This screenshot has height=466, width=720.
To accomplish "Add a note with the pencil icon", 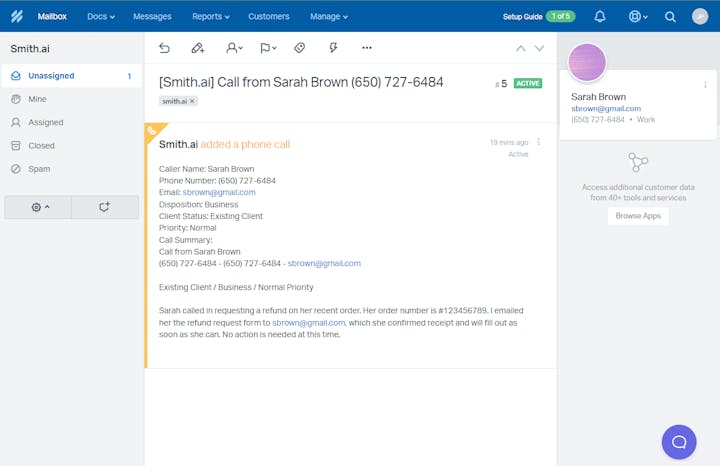I will (x=198, y=47).
